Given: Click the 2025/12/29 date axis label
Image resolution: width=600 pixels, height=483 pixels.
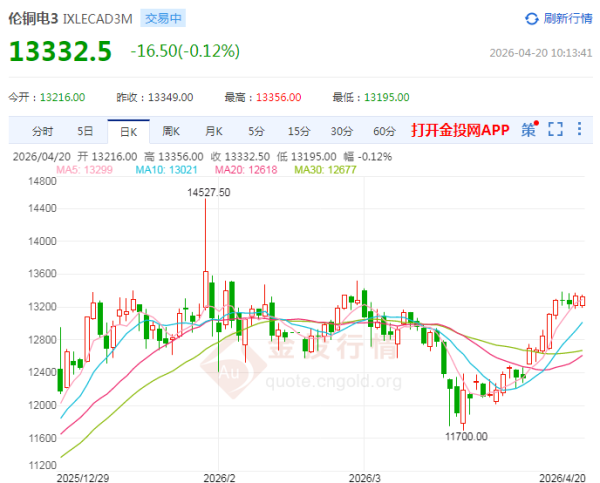Looking at the screenshot, I should [x=83, y=478].
